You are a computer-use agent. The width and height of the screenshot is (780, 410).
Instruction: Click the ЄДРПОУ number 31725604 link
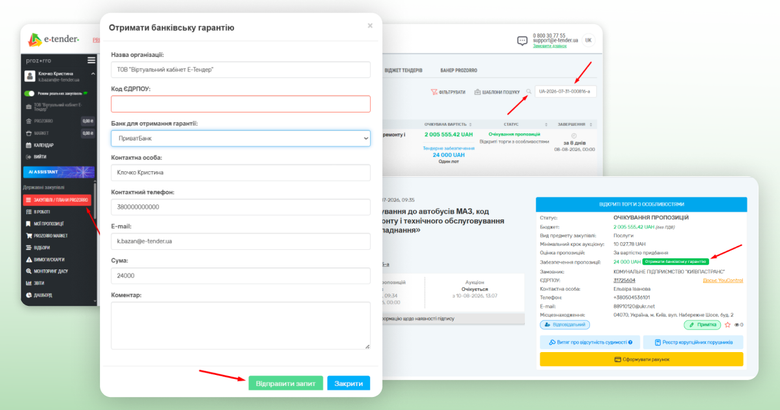click(624, 281)
